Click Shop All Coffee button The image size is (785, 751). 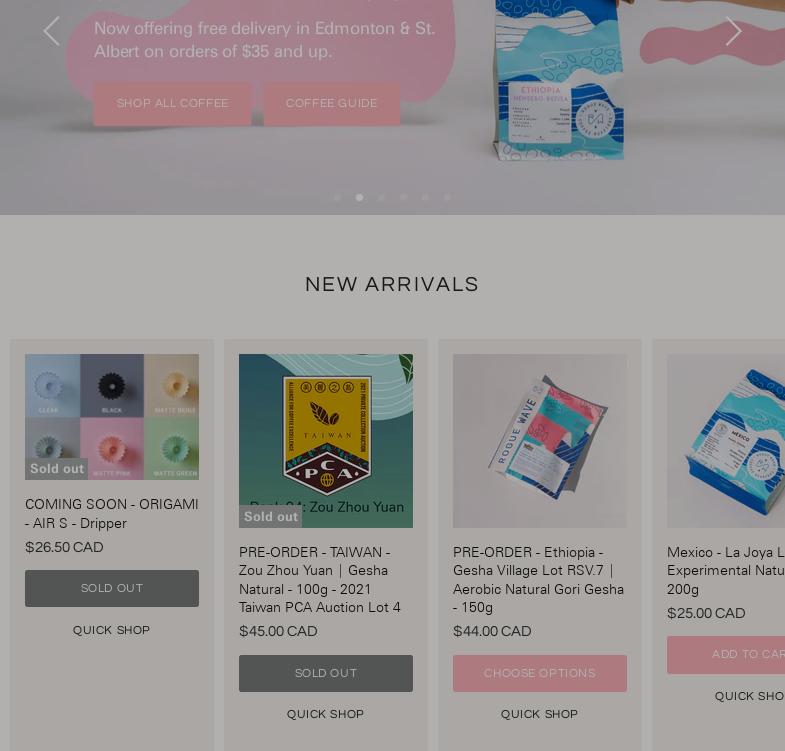coord(172,104)
